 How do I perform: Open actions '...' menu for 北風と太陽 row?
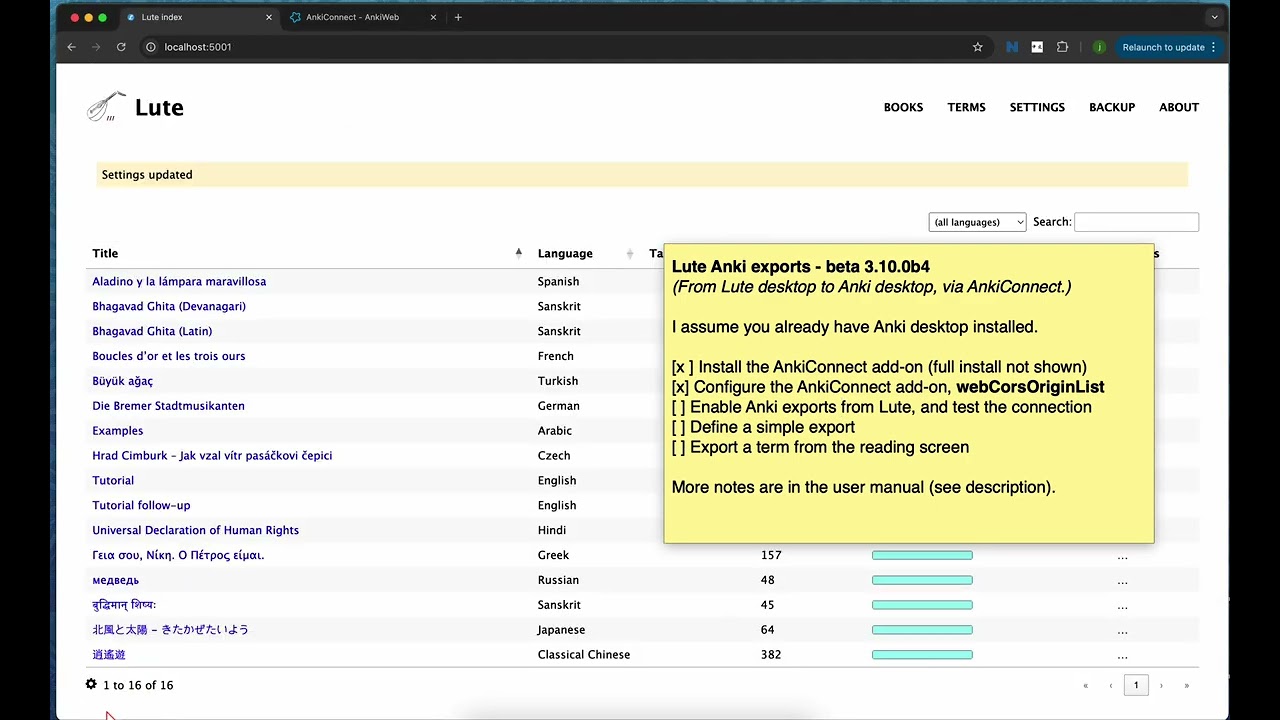(x=1122, y=631)
